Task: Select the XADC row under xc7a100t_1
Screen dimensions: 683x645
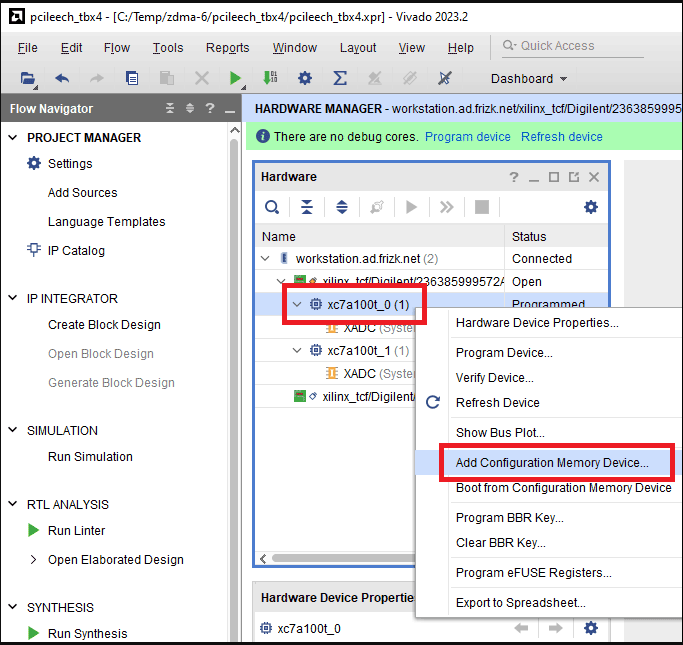Action: click(335, 374)
